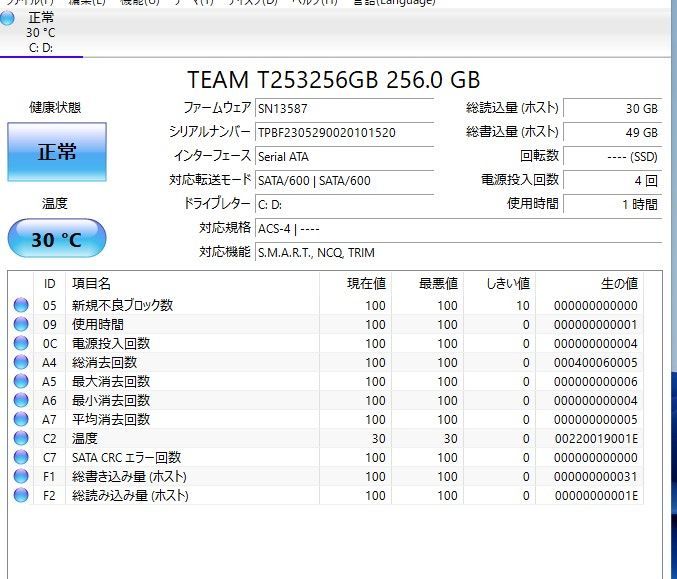The image size is (677, 579).
Task: Click the status orb for row A4
Action: tap(21, 362)
